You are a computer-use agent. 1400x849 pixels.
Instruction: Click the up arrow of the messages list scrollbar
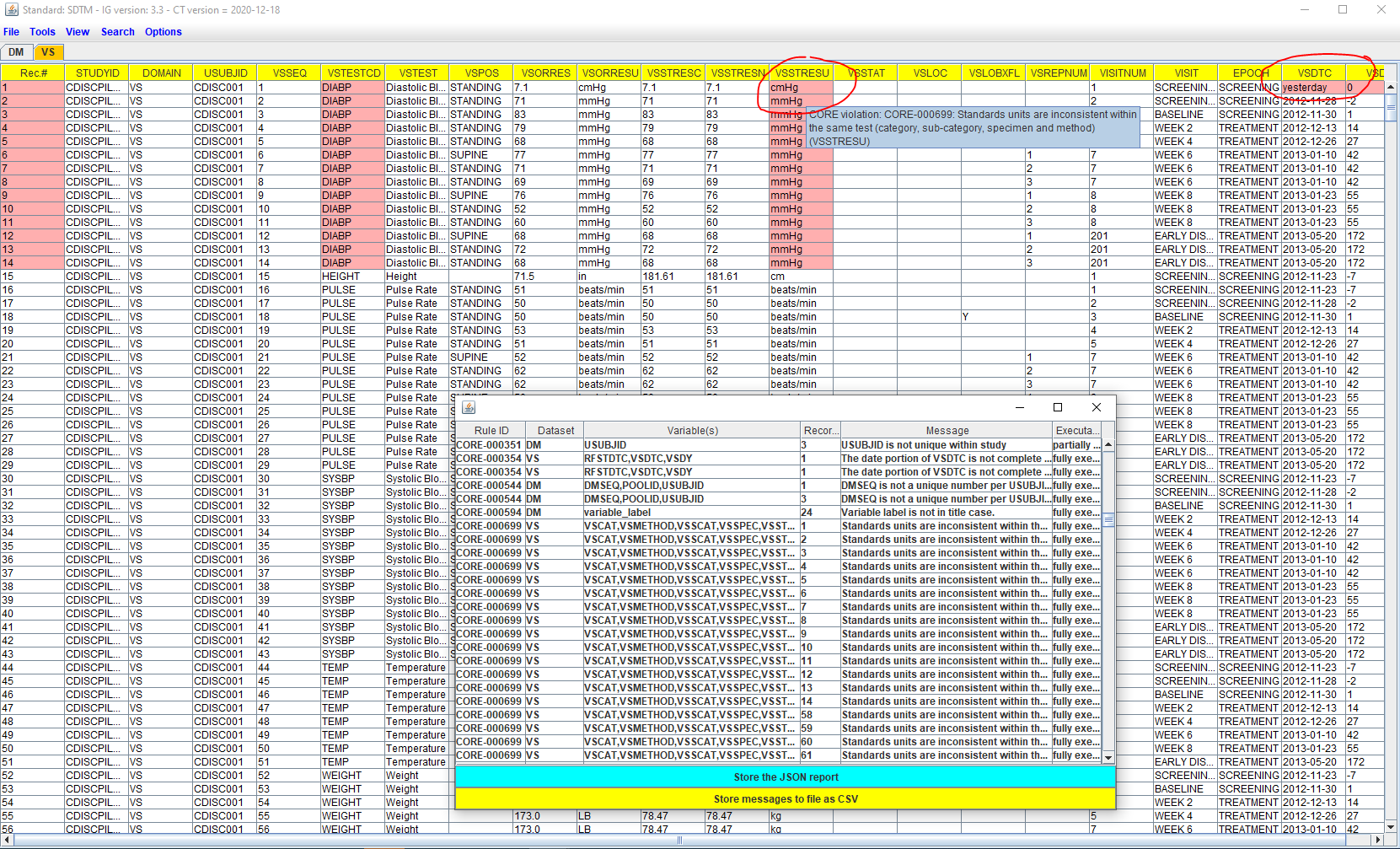tap(1108, 444)
